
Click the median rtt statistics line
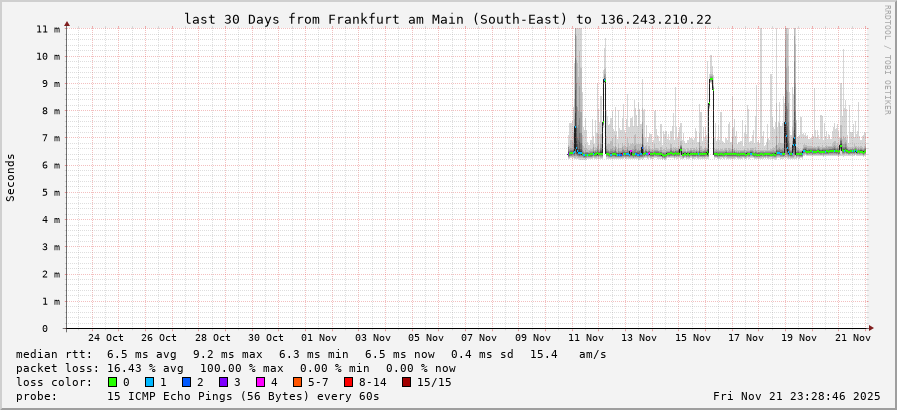[x=311, y=354]
